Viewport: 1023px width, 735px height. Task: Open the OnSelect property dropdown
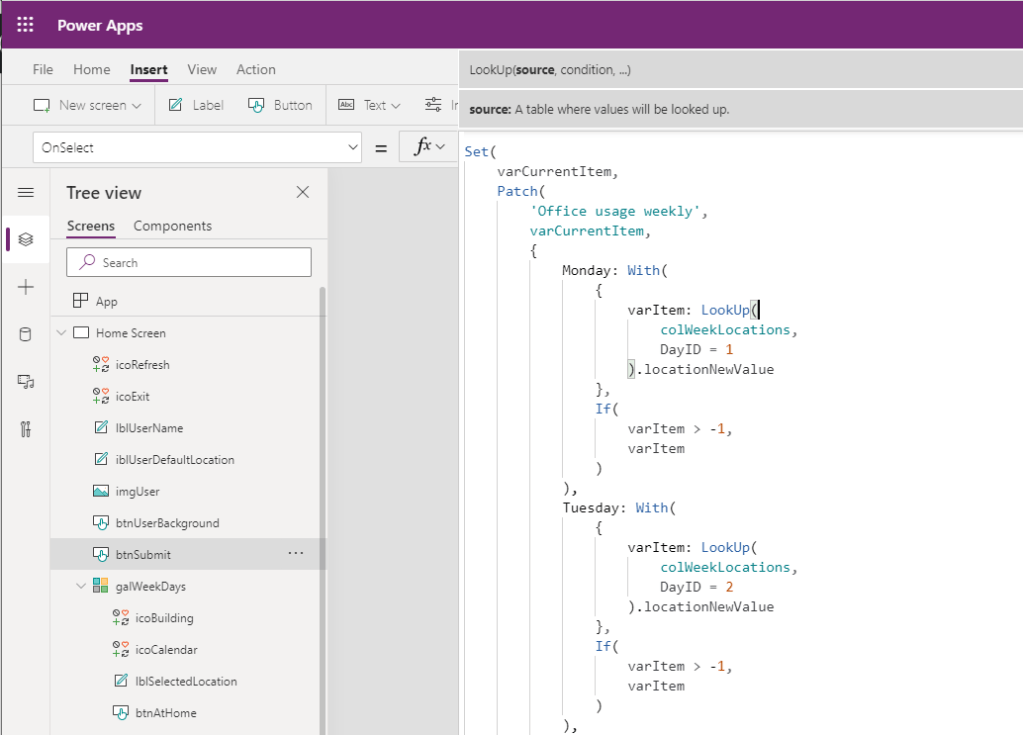pos(352,147)
